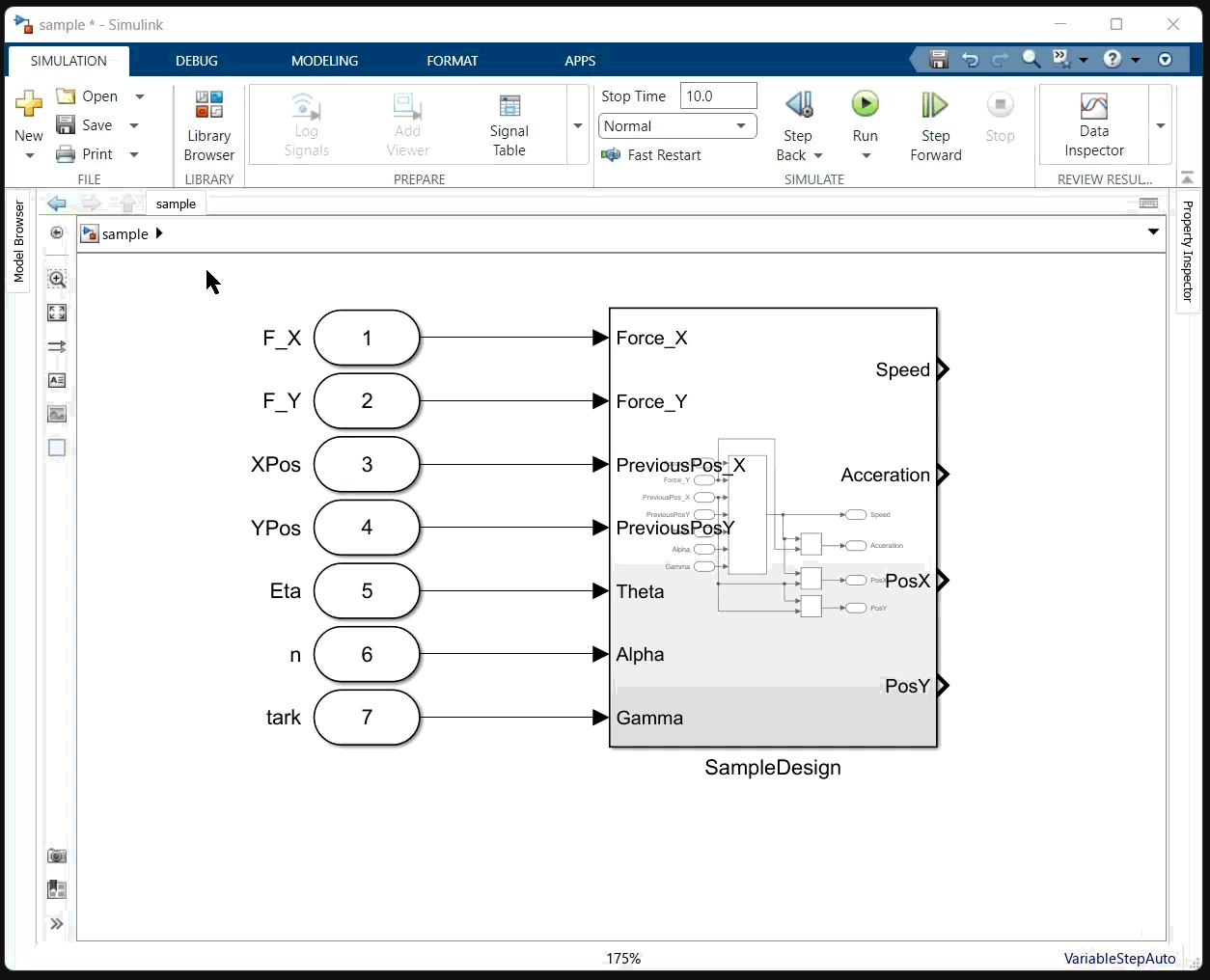This screenshot has height=980, width=1210.
Task: Select the sample model tab
Action: [176, 204]
